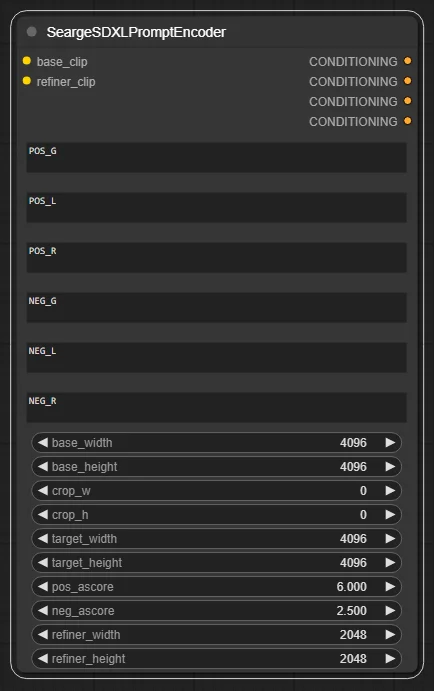Focus the POS_L prompt text box

(x=216, y=207)
